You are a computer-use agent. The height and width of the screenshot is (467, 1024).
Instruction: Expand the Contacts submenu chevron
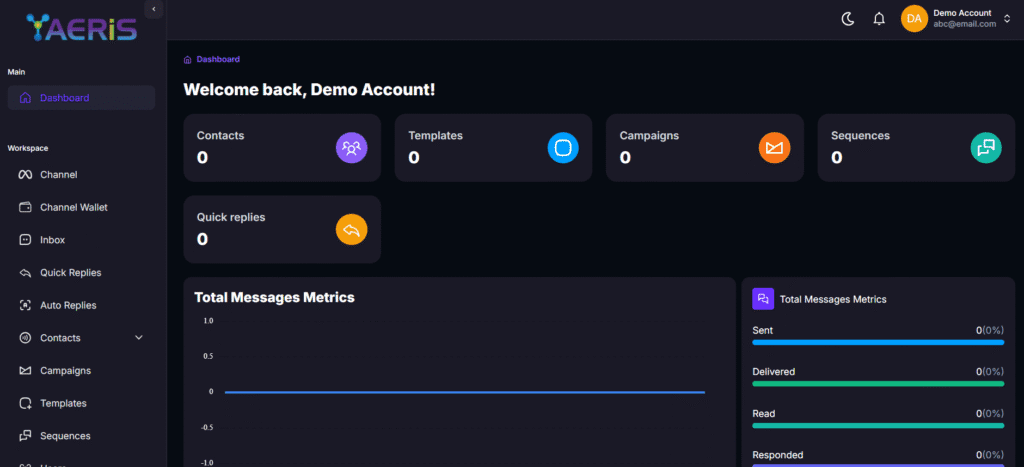pyautogui.click(x=138, y=338)
